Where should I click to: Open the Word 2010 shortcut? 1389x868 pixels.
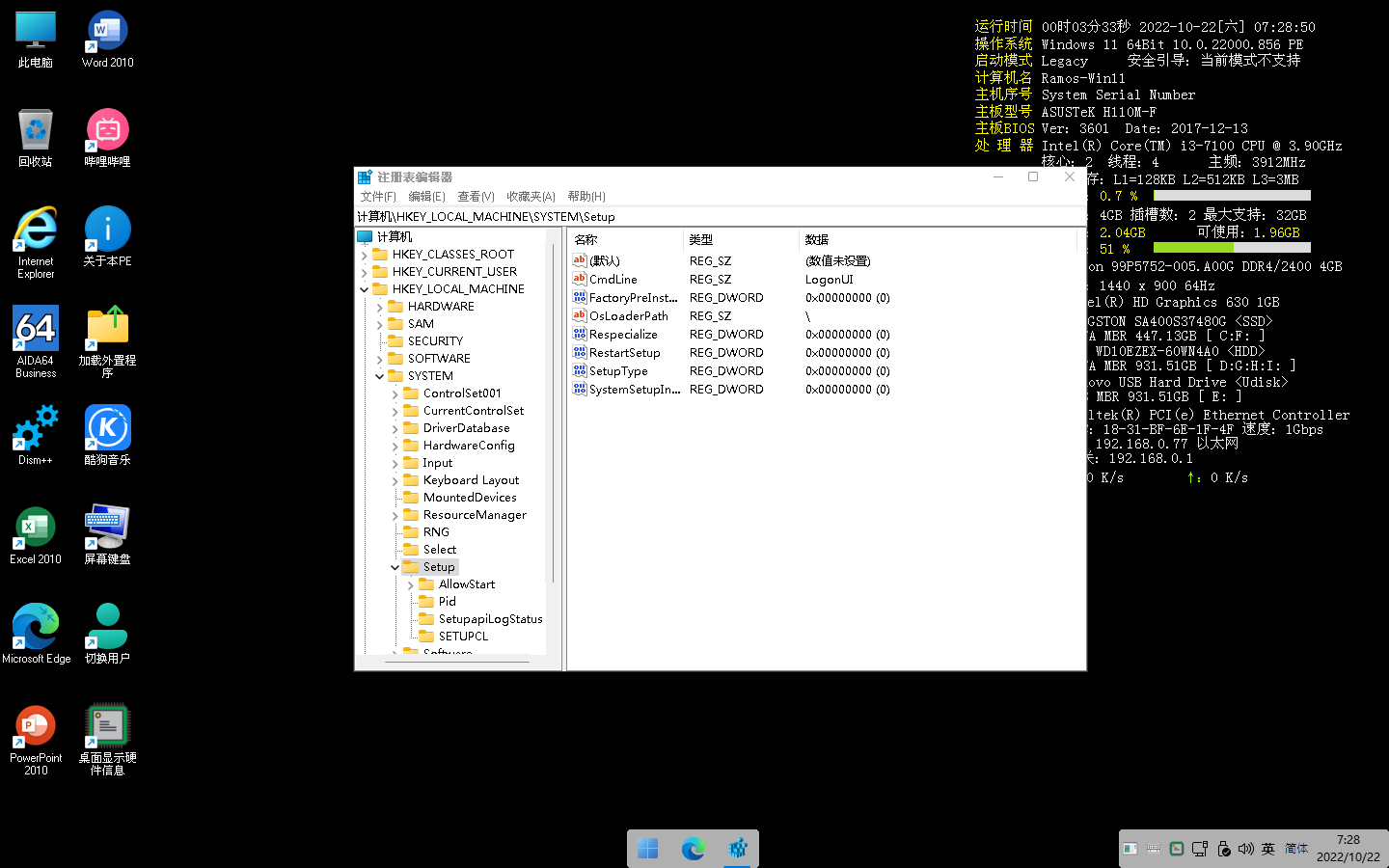107,40
